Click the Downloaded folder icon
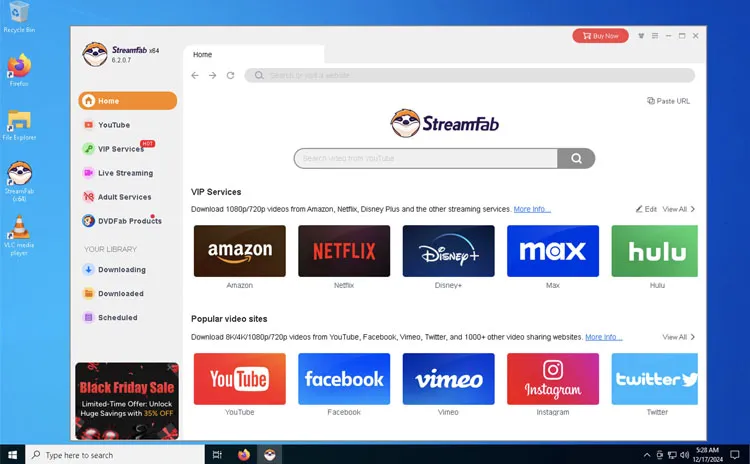 point(88,293)
